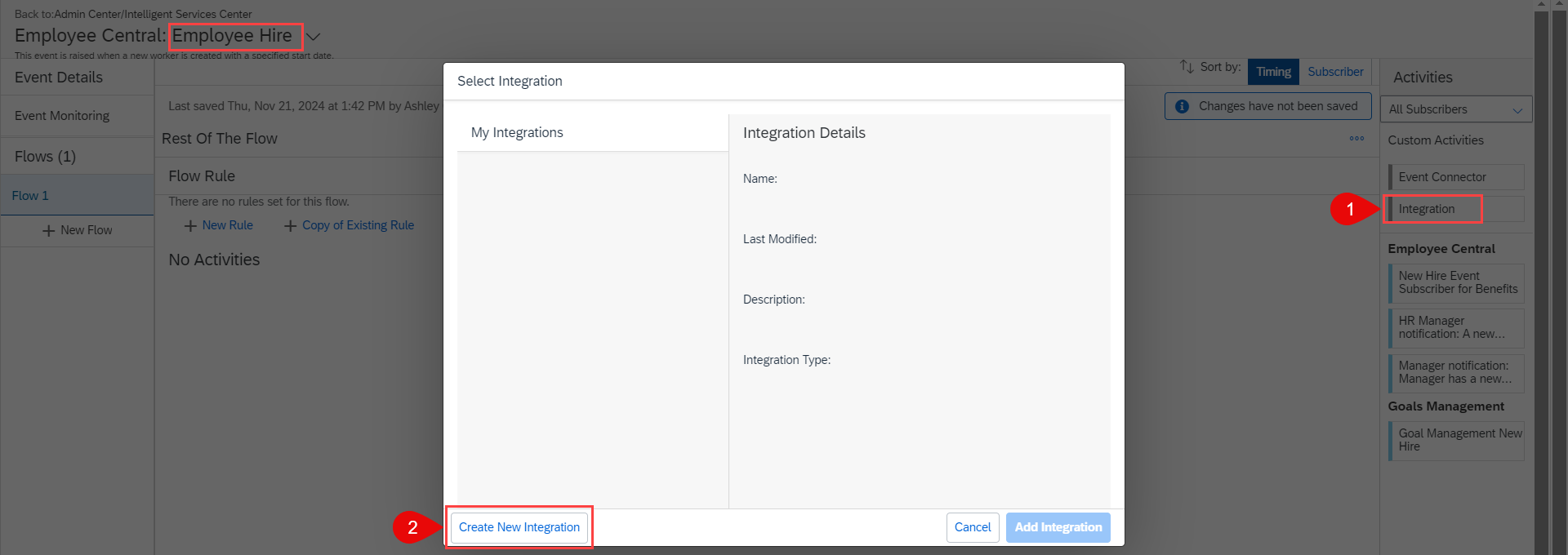Click the plus icon beside New Rule
The height and width of the screenshot is (555, 1568).
click(x=190, y=226)
